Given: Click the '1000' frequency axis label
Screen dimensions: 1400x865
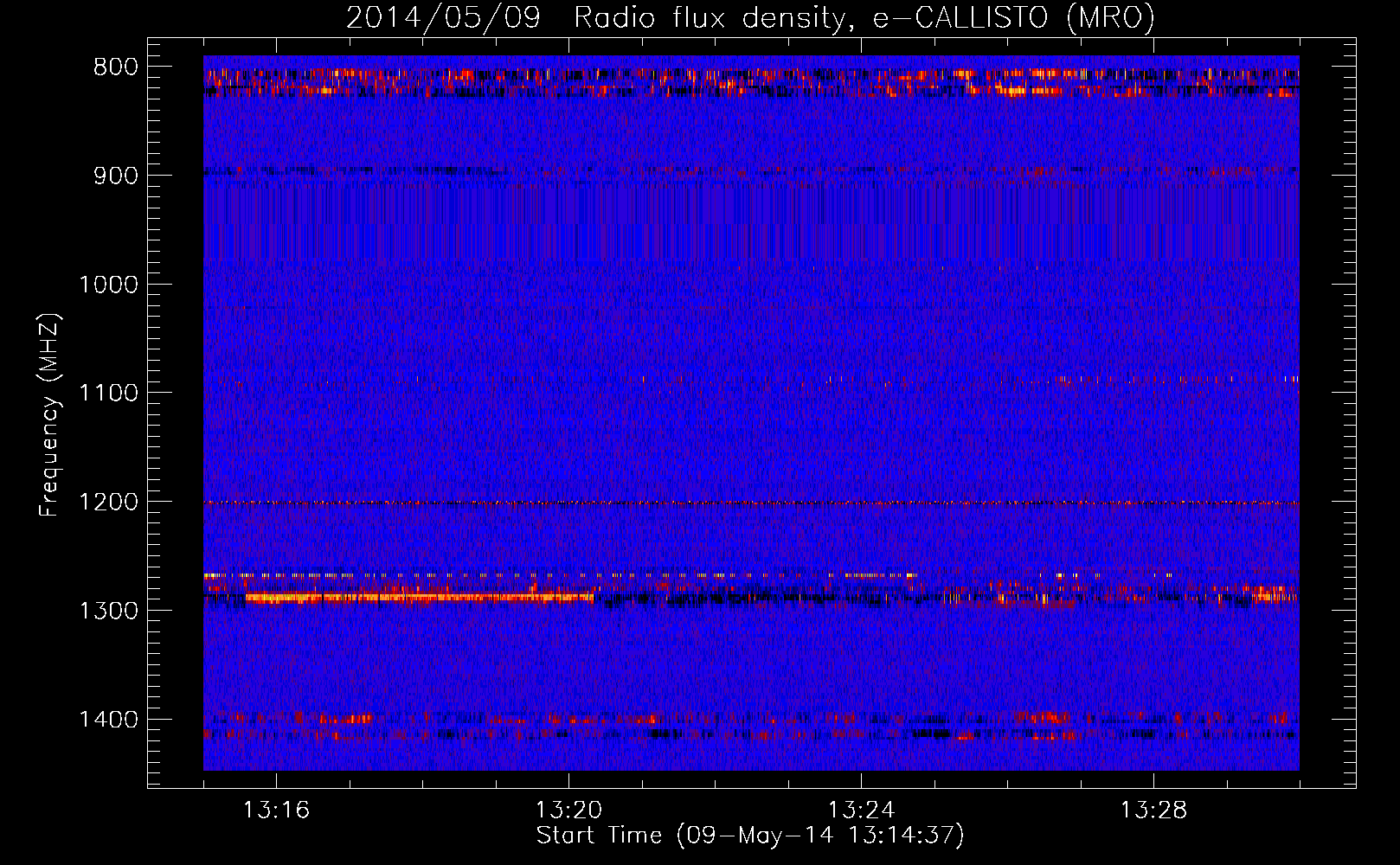Looking at the screenshot, I should [x=109, y=285].
